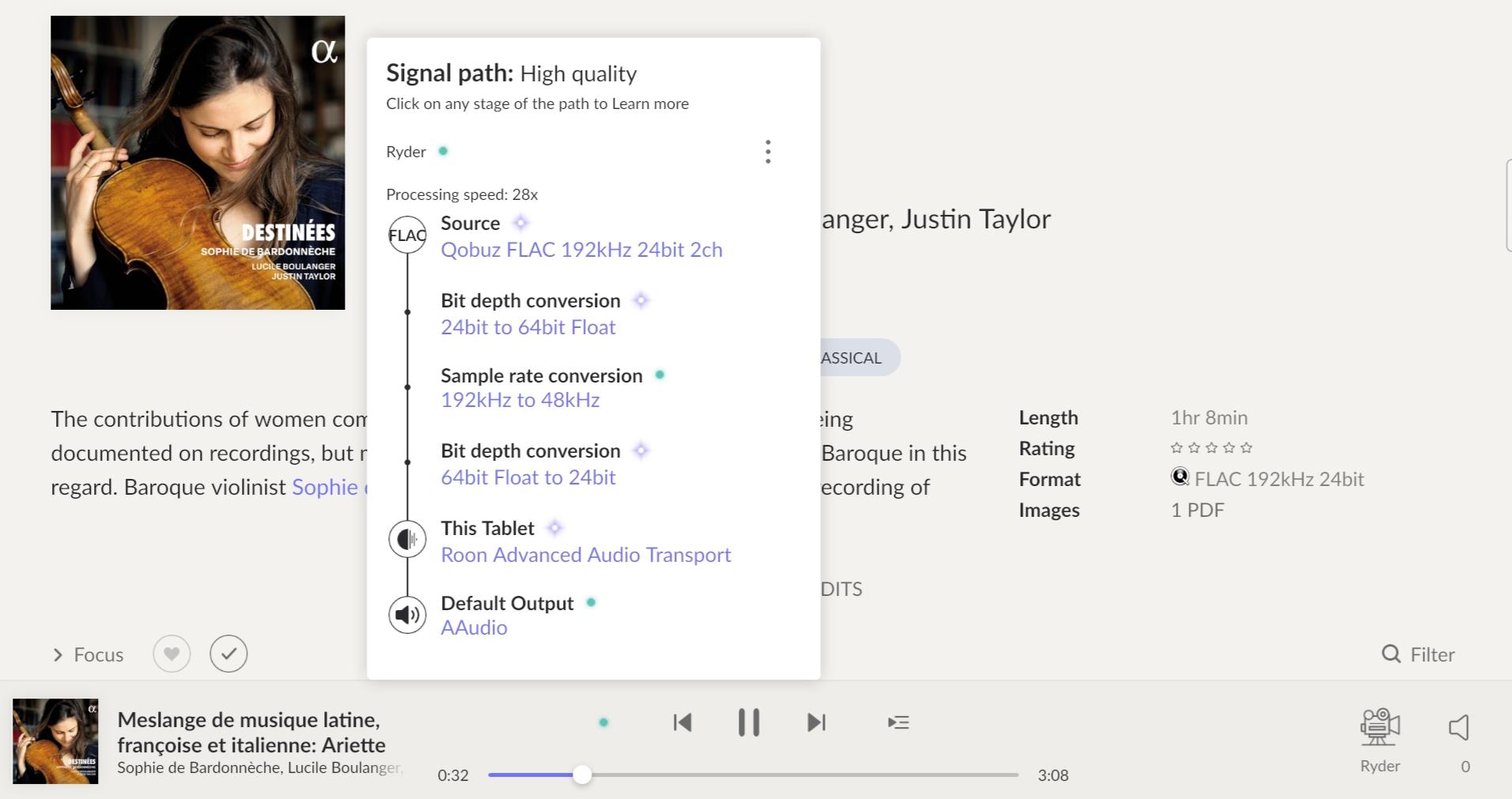Screen dimensions: 1512x799
Task: Click 192kHz to 48kHz sample rate conversion
Action: [x=520, y=400]
